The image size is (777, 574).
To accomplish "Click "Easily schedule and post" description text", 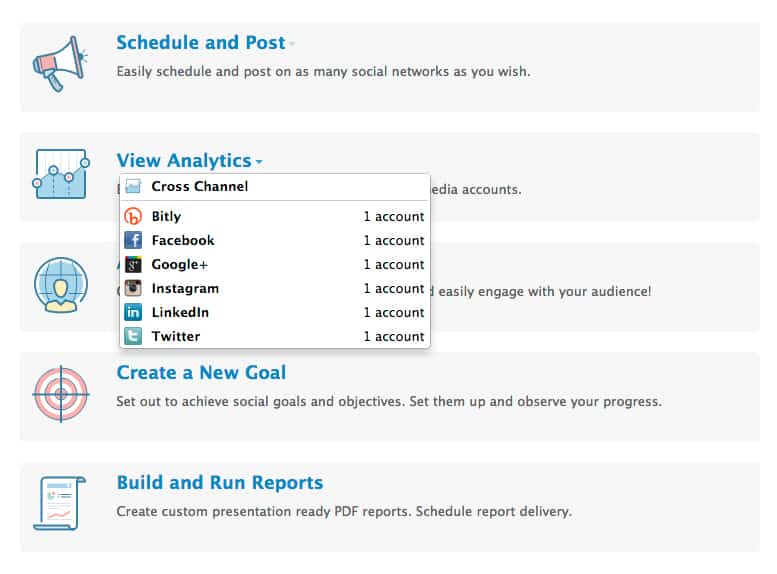I will point(323,72).
